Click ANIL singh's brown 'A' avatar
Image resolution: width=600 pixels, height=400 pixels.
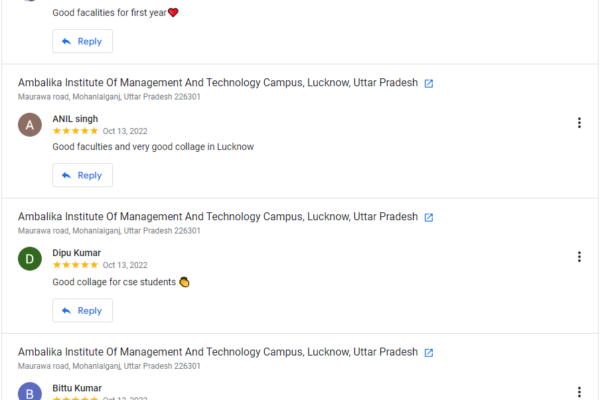(x=31, y=124)
